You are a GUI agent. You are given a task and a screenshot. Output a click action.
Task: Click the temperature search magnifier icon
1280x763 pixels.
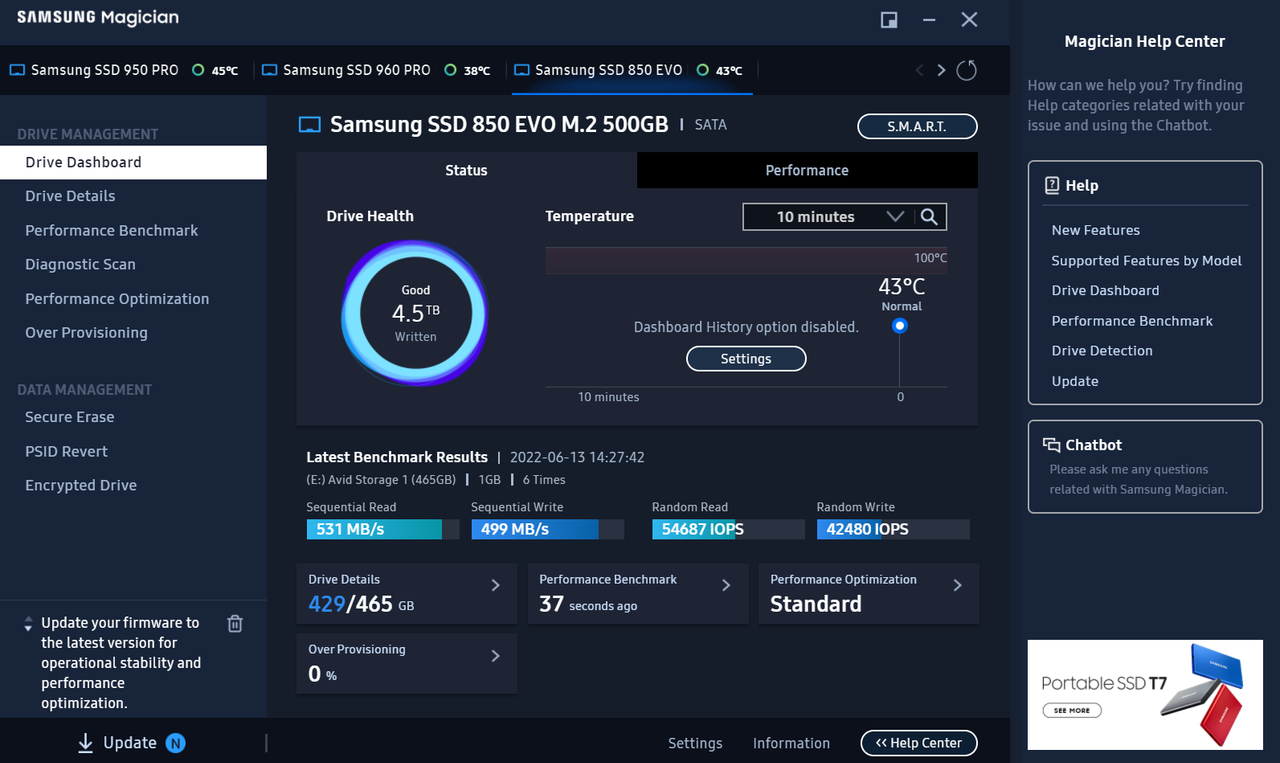tap(929, 216)
